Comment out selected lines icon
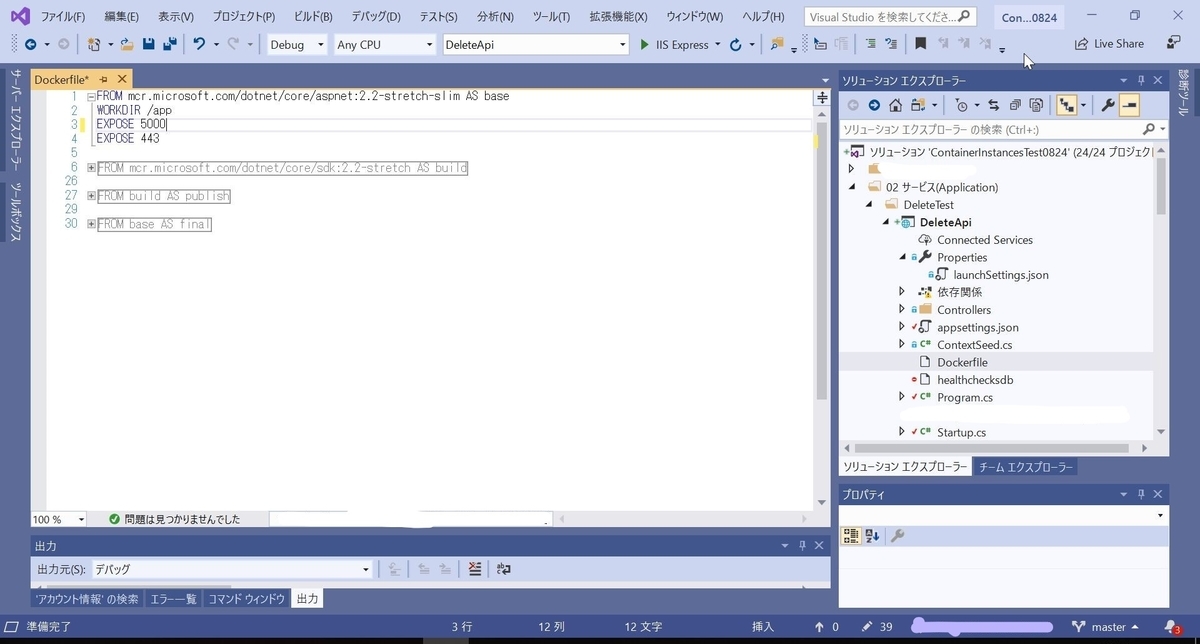This screenshot has width=1200, height=644. click(870, 44)
